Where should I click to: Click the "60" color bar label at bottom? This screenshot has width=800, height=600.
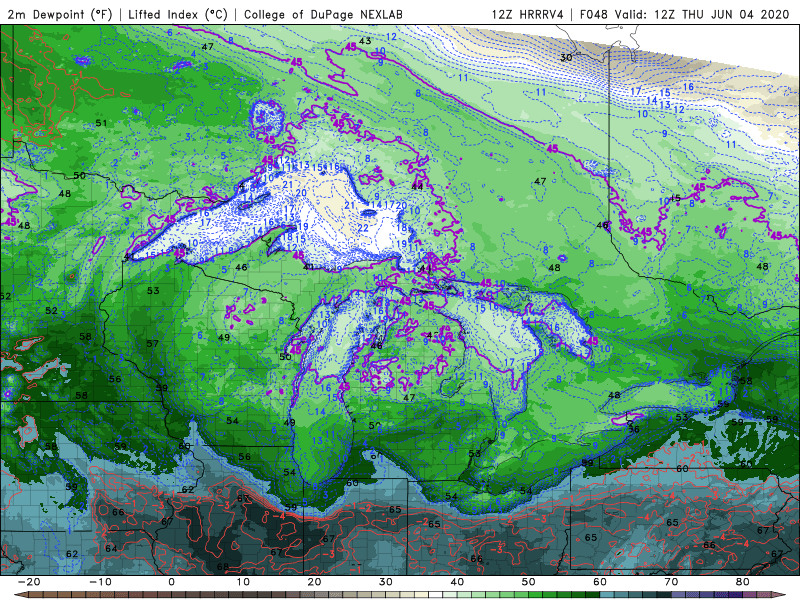600,582
